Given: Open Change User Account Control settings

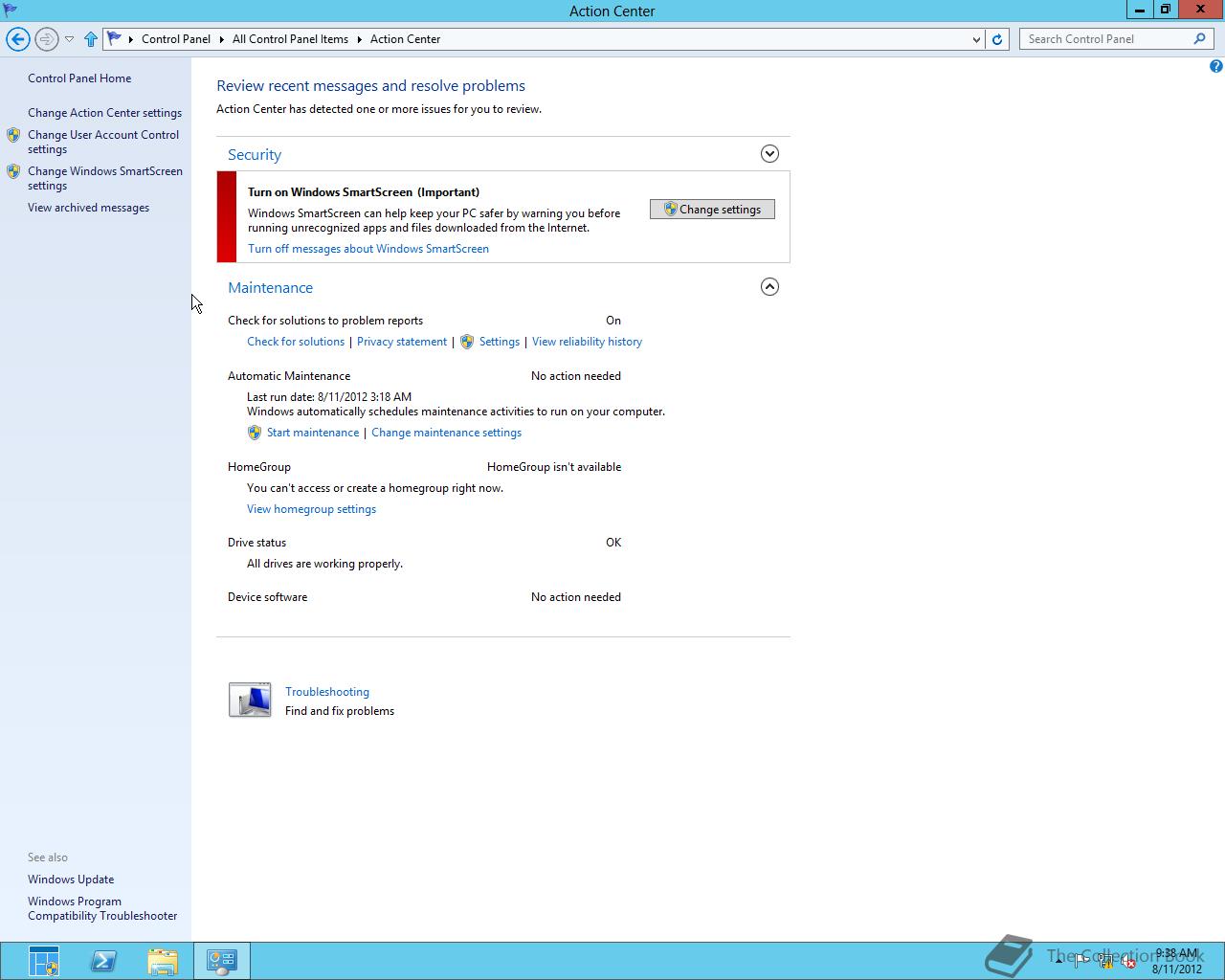Looking at the screenshot, I should click(x=103, y=142).
